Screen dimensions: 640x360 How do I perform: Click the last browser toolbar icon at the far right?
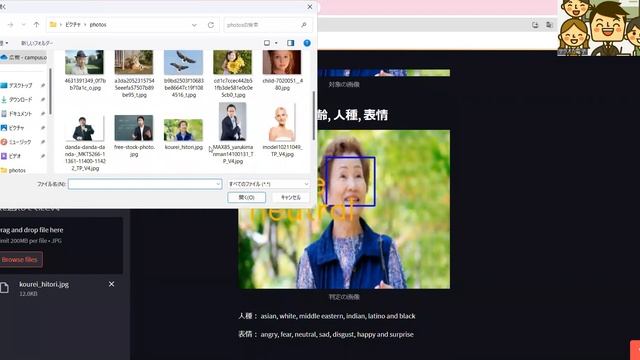coord(549,25)
